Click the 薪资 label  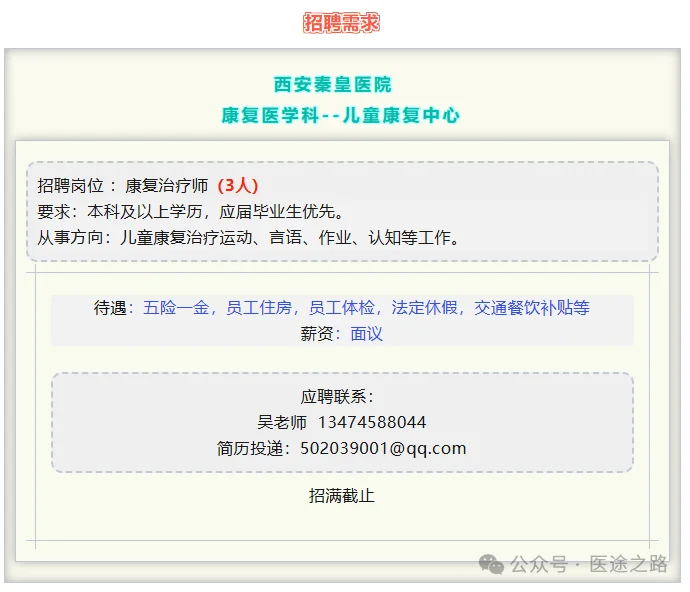coord(317,334)
